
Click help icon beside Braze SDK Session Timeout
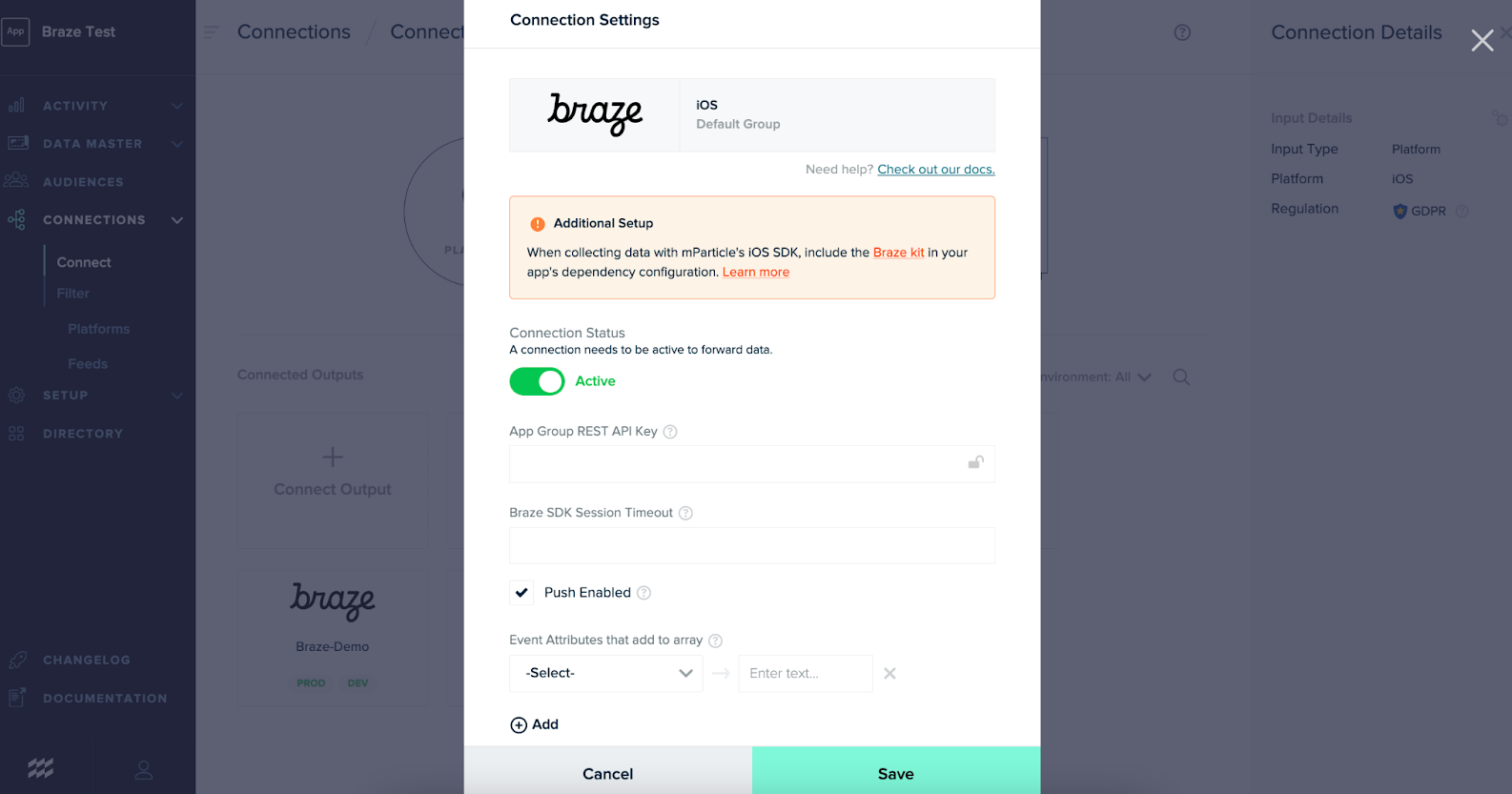tap(685, 513)
